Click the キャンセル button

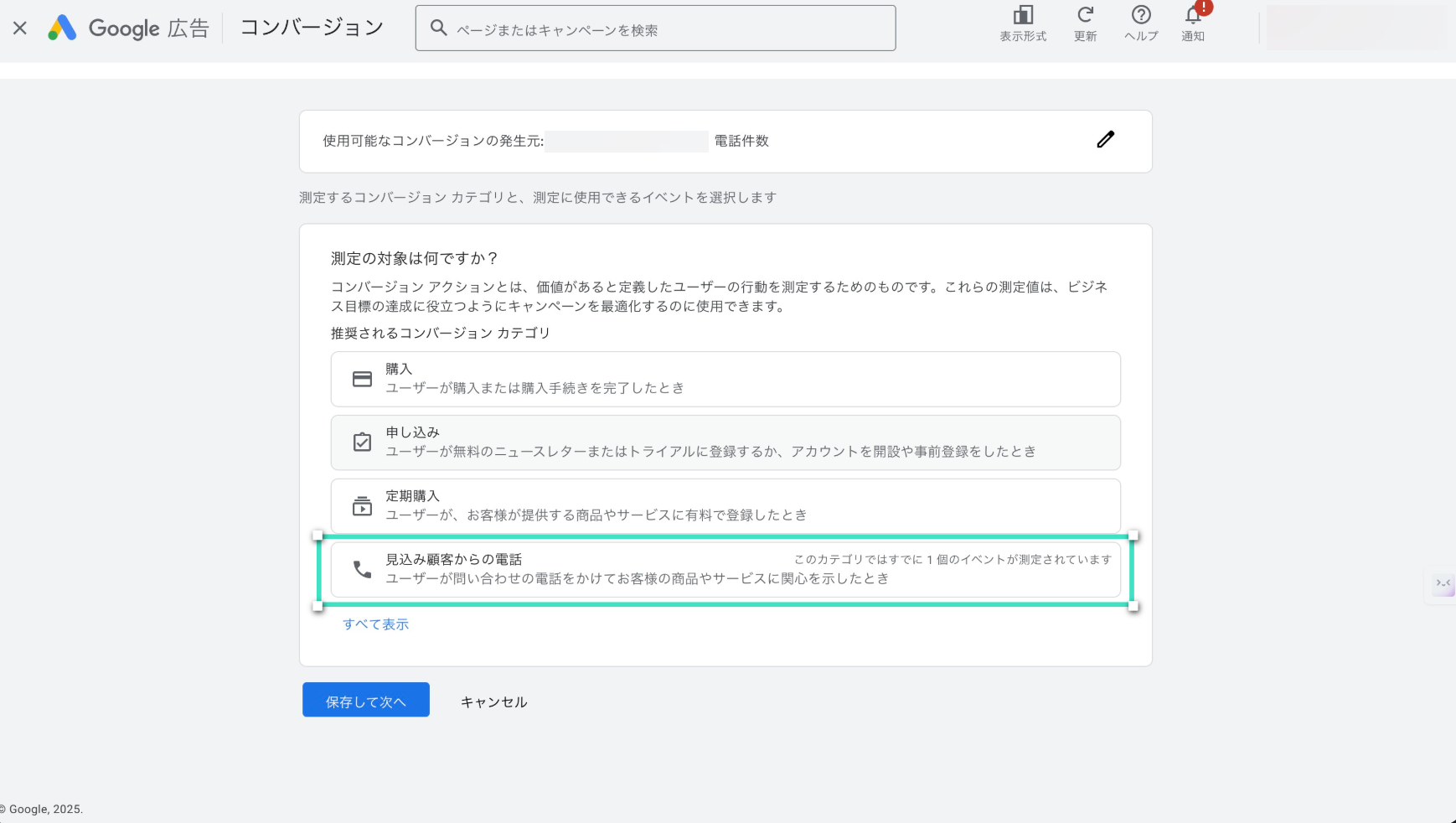[x=493, y=702]
